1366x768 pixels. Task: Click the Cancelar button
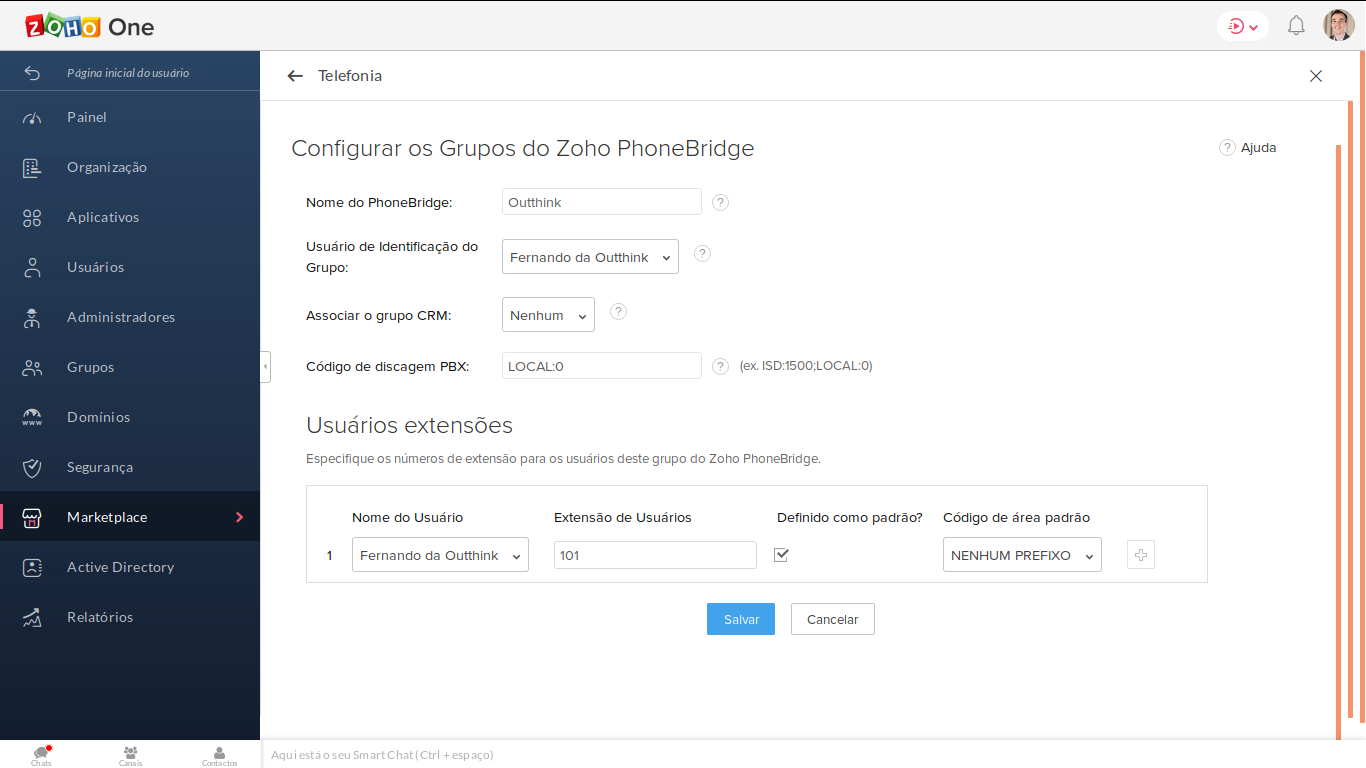coord(833,619)
